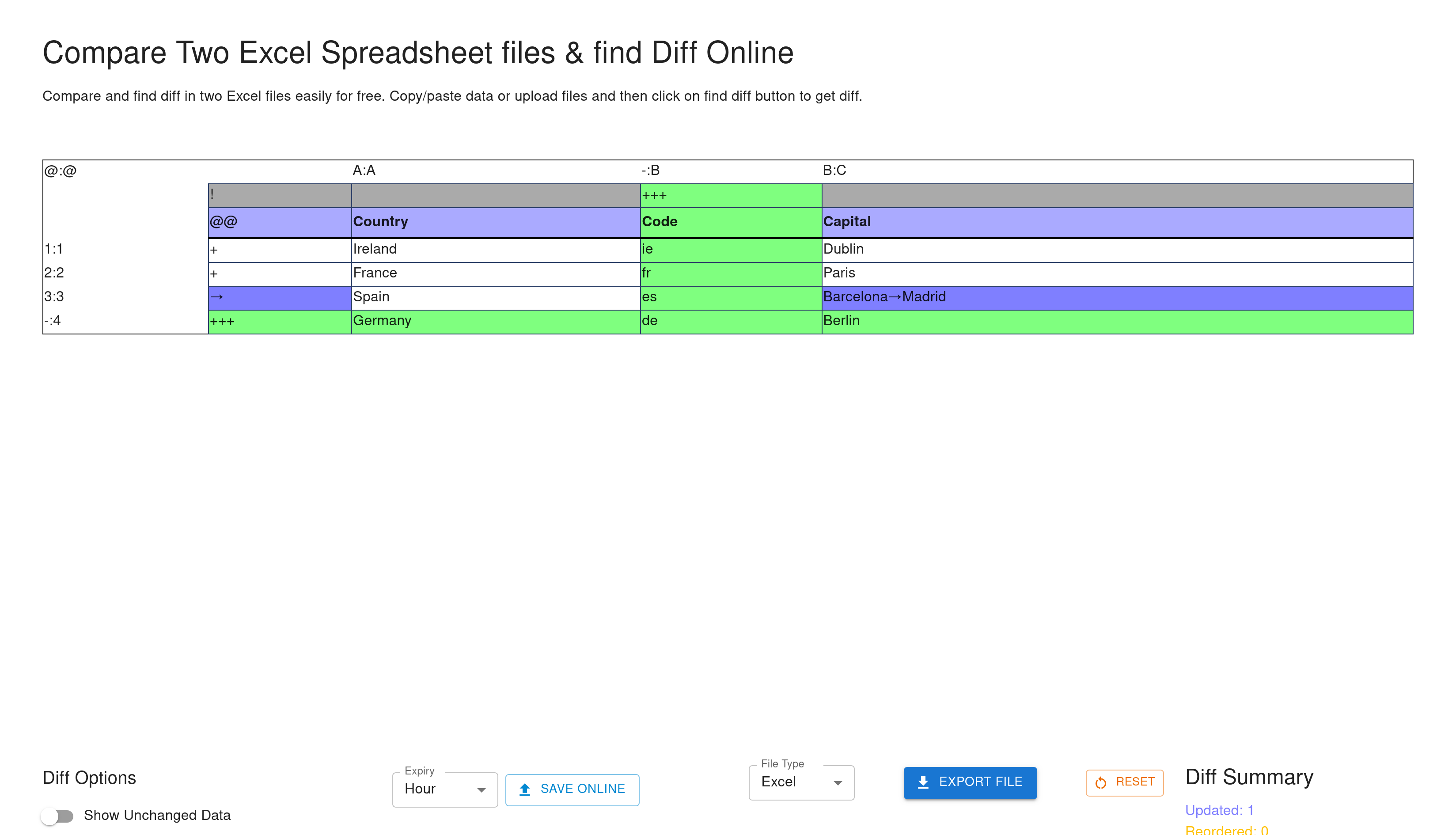Select the Germany cell in the added row

coord(383,321)
